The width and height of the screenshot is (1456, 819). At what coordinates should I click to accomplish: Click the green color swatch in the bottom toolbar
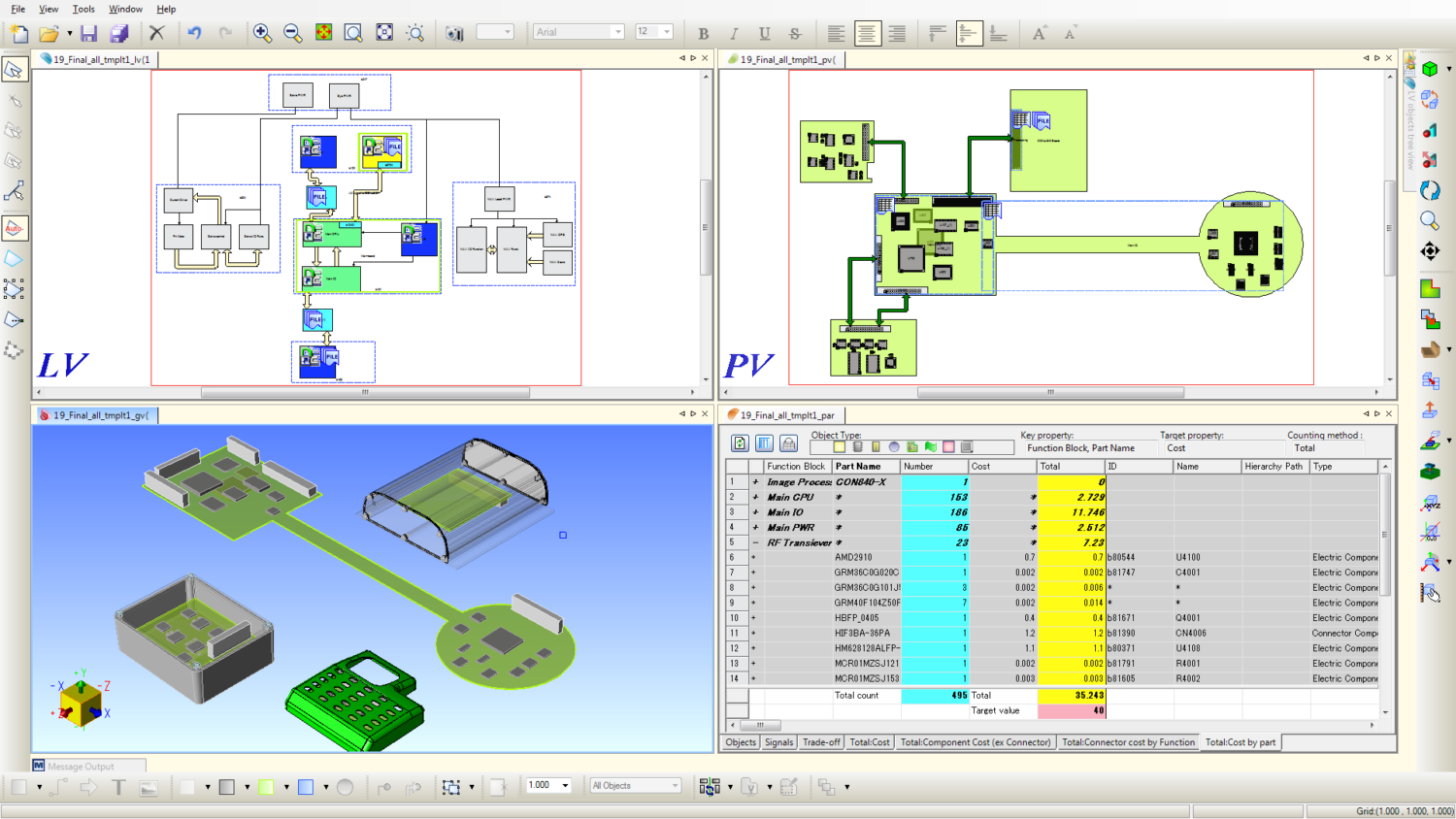click(x=267, y=786)
